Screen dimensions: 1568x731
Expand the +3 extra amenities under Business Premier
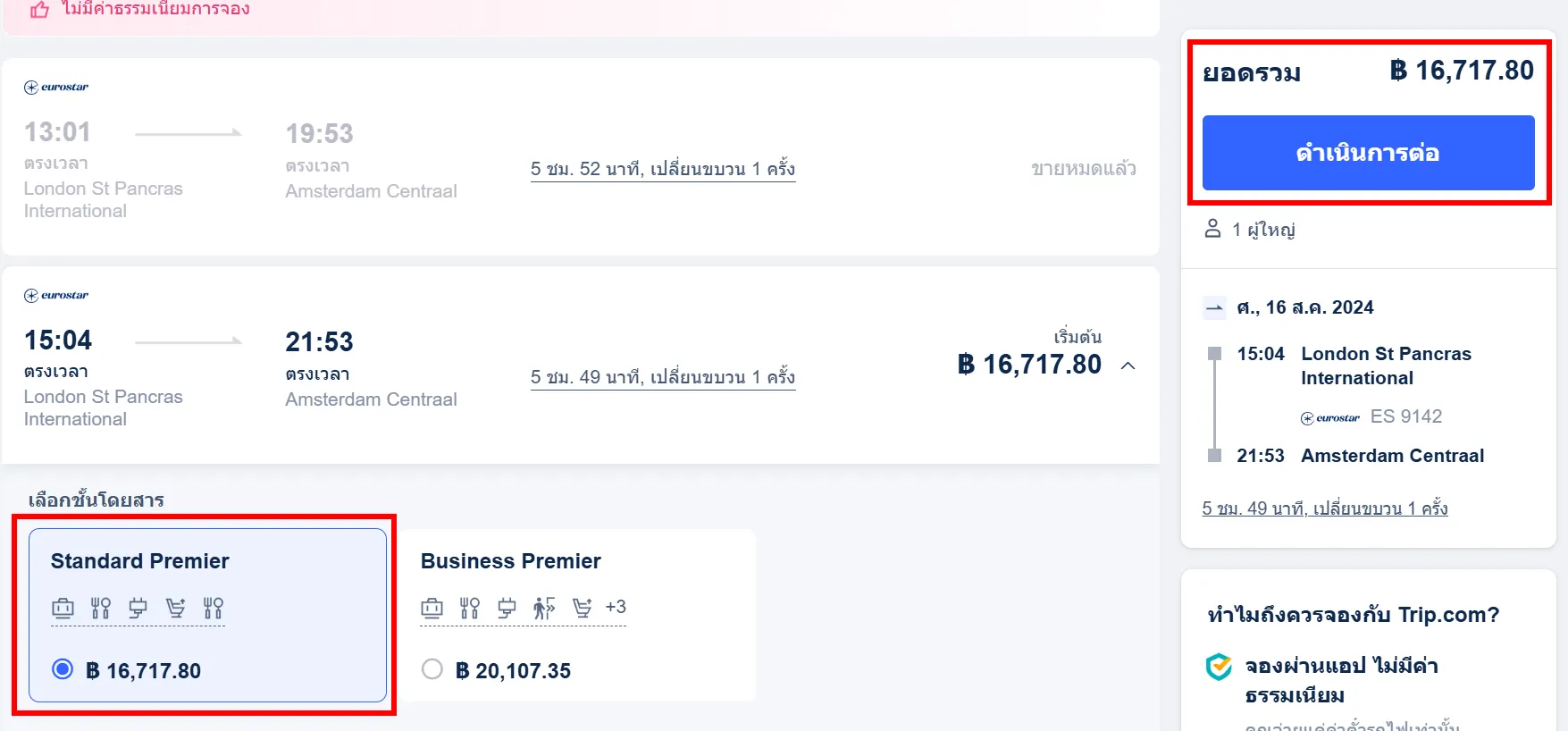pyautogui.click(x=616, y=607)
